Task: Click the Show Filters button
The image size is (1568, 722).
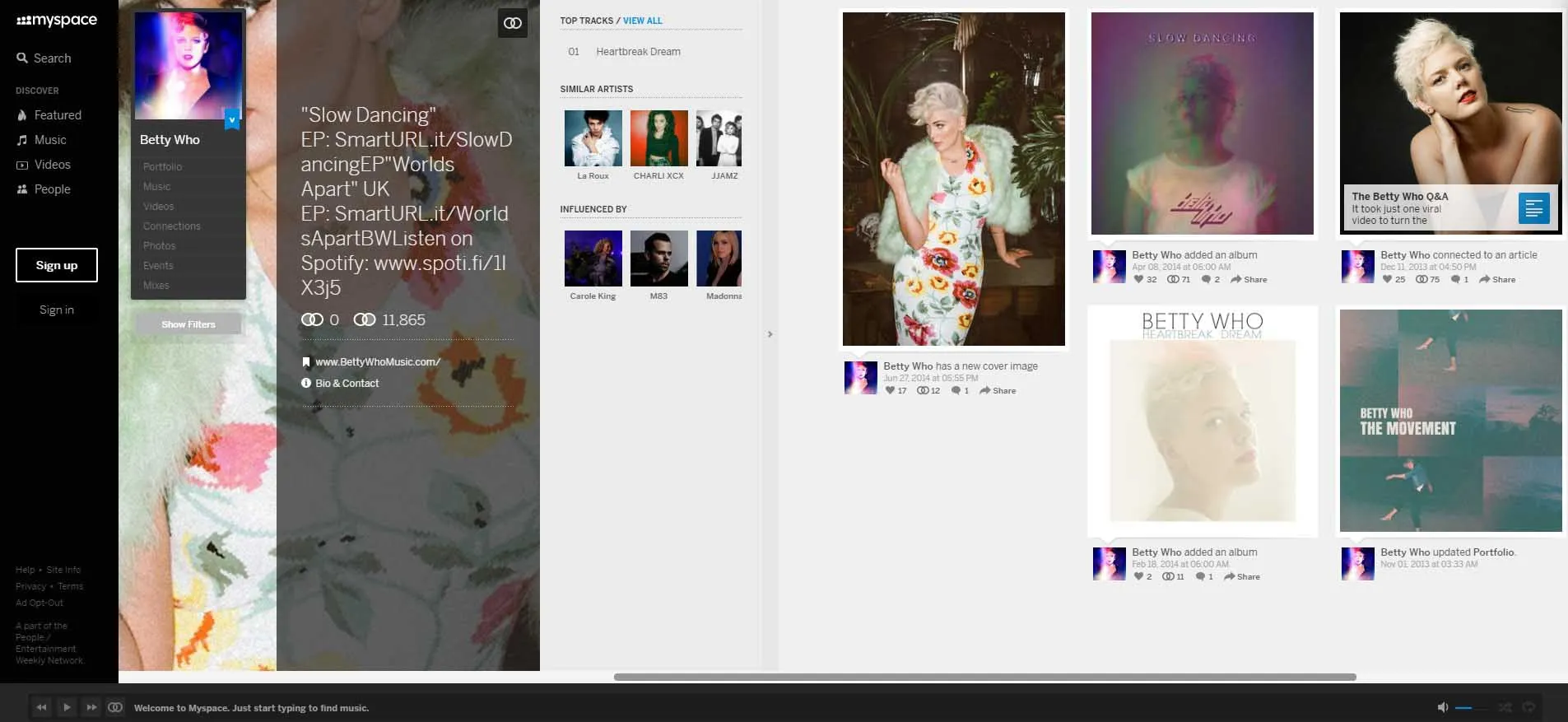Action: point(188,324)
